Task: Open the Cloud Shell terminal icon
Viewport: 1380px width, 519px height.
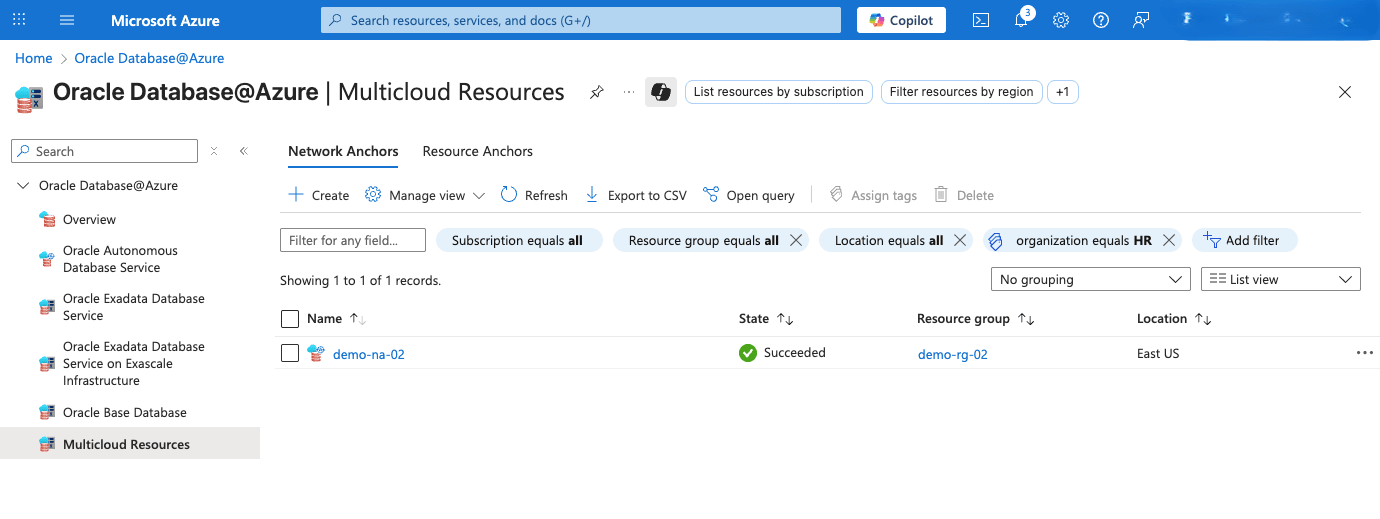Action: coord(981,20)
